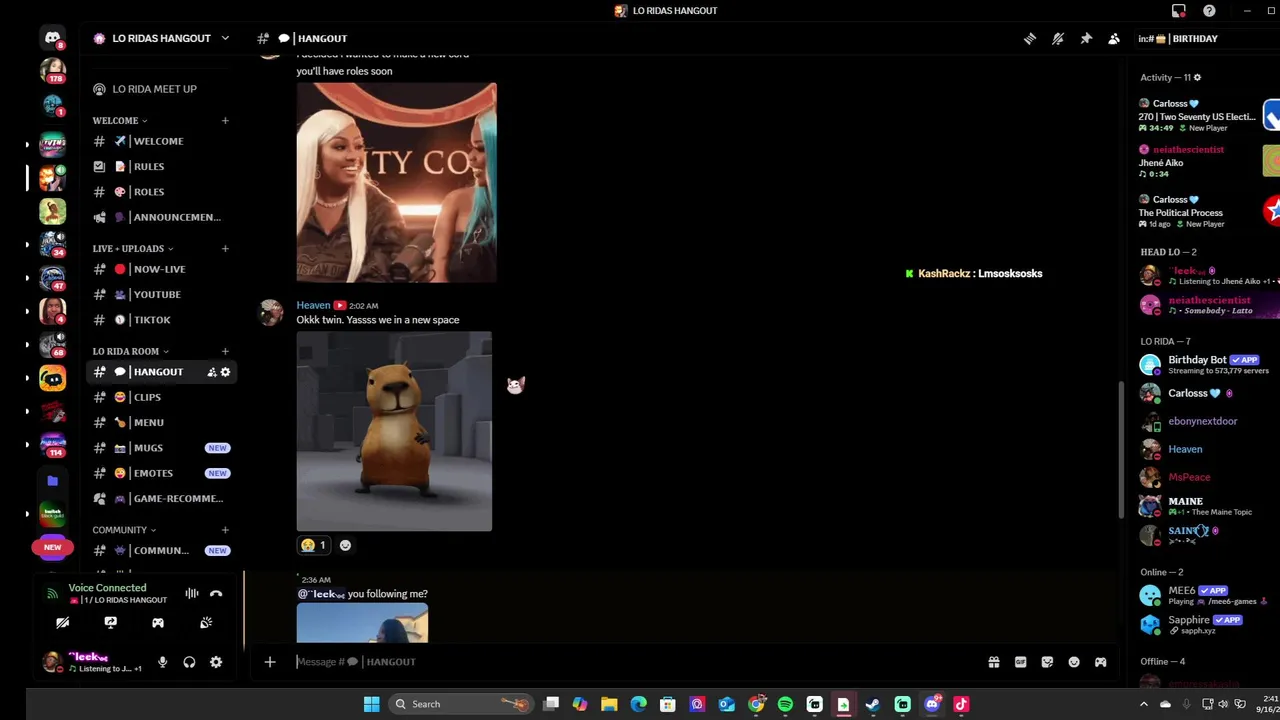Share your screen icon in voice panel
The width and height of the screenshot is (1280, 720).
coord(110,623)
